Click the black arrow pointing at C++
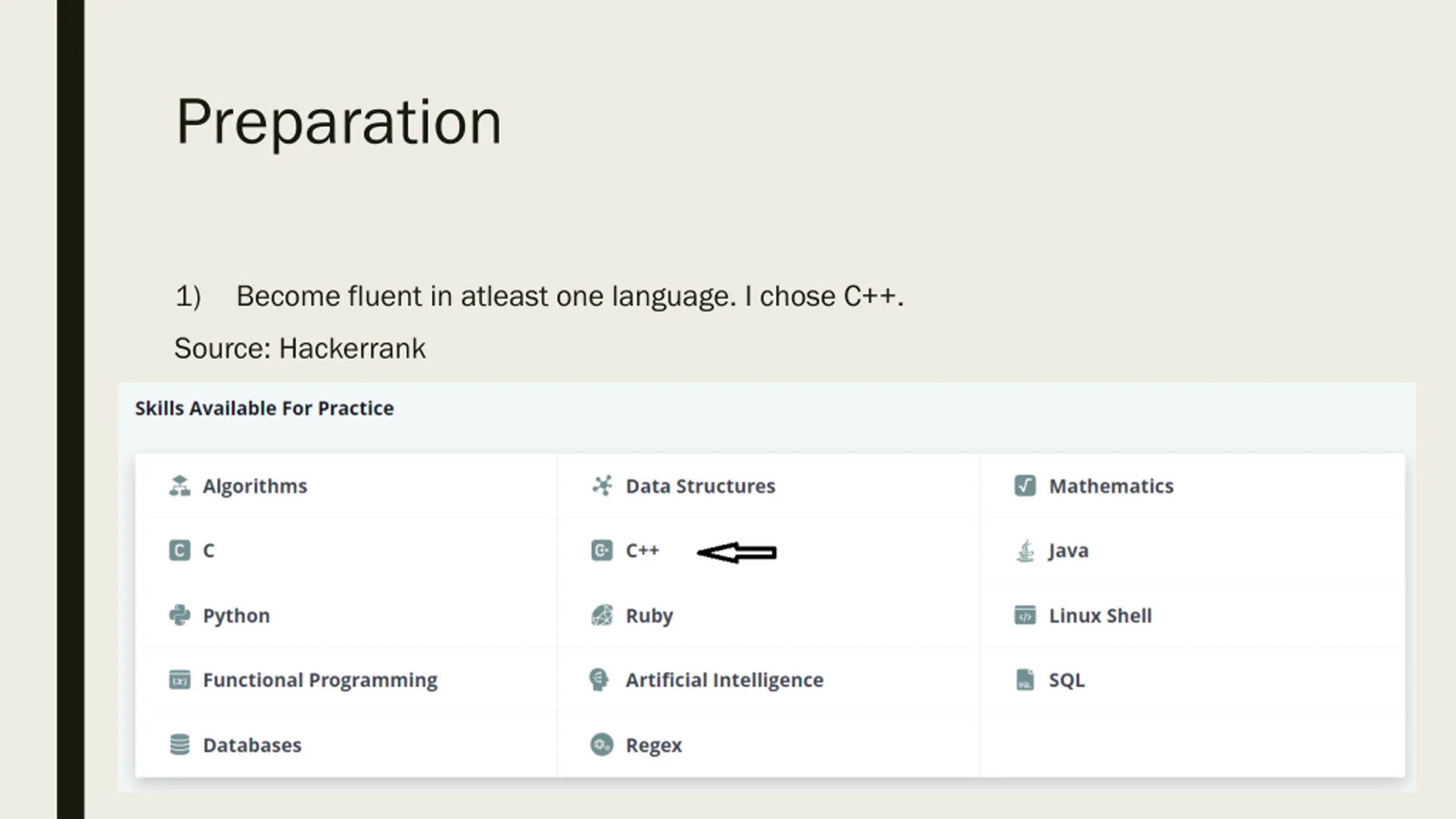The width and height of the screenshot is (1456, 819). [737, 552]
